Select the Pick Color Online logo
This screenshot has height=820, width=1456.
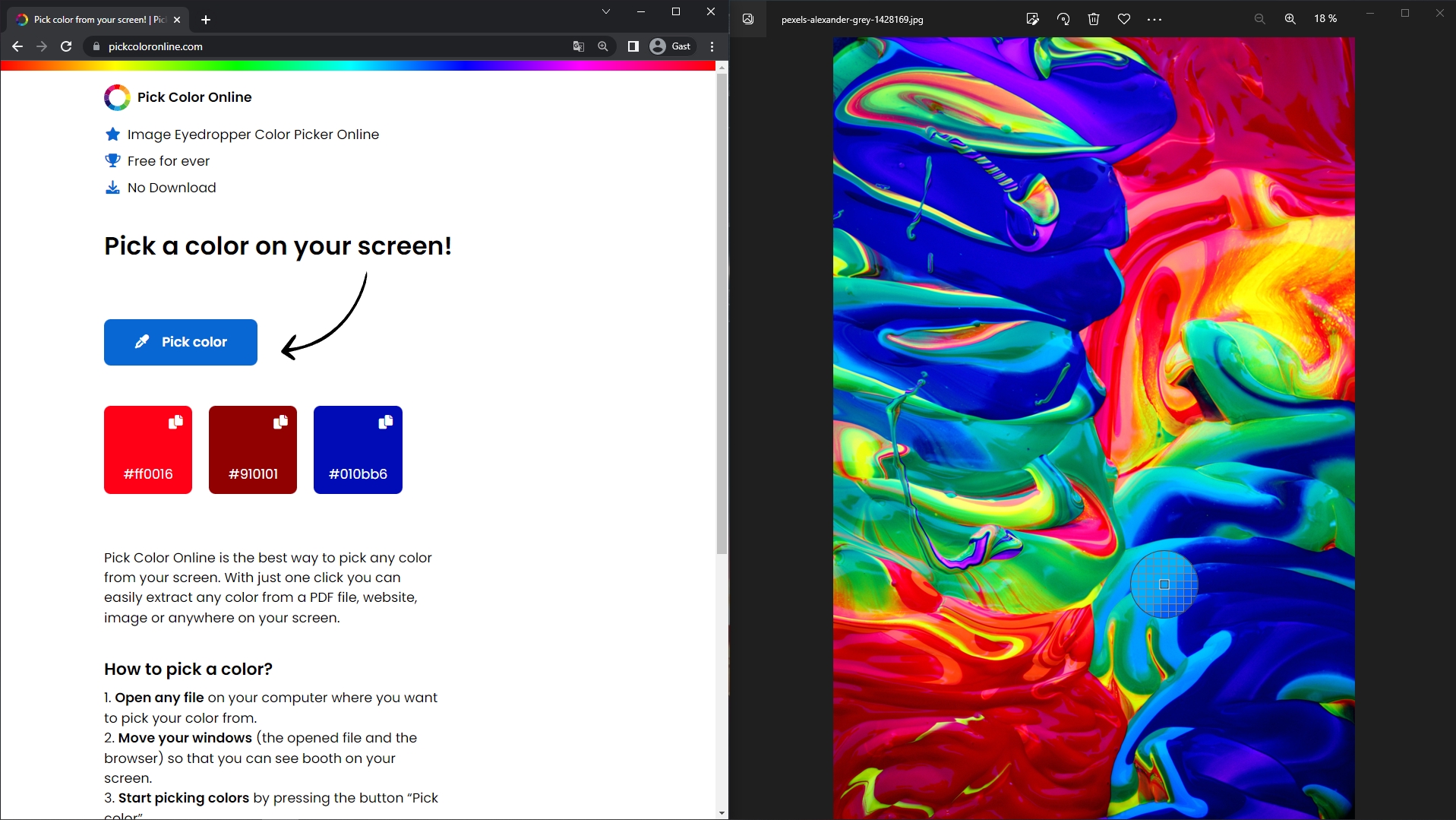click(117, 97)
